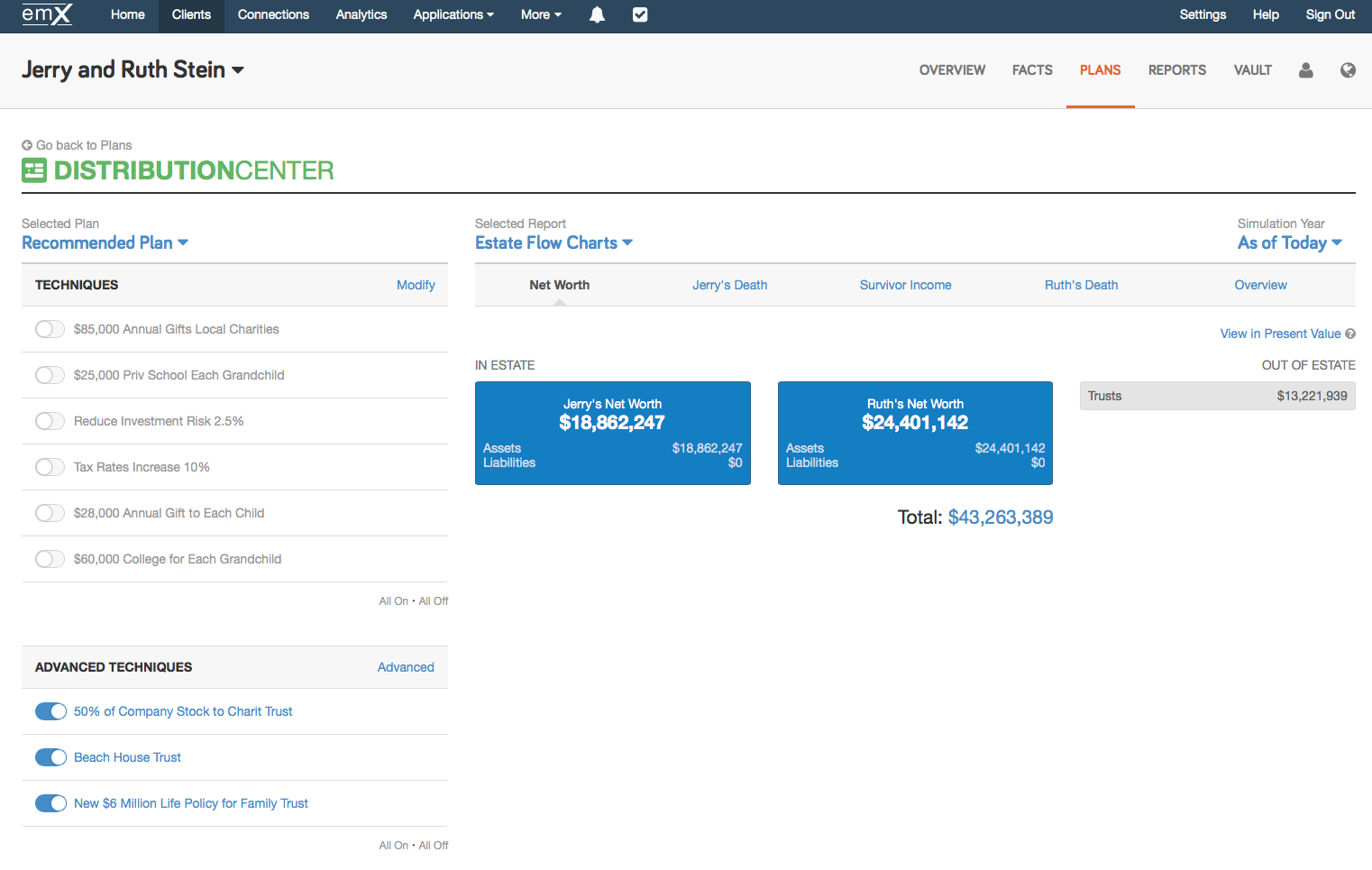This screenshot has width=1372, height=870.
Task: Click the Jerry's Net Worth card
Action: (613, 433)
